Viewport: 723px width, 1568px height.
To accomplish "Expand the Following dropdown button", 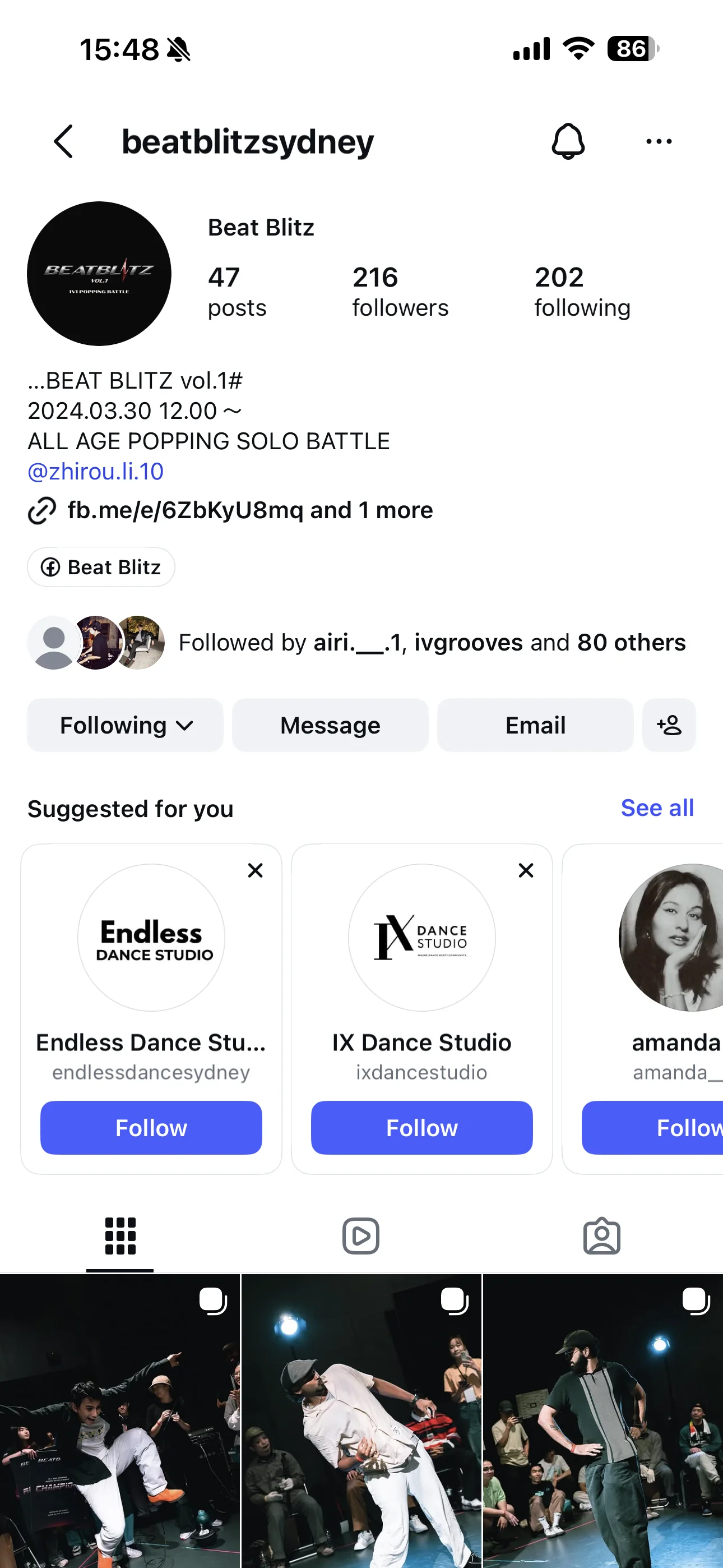I will pos(126,725).
